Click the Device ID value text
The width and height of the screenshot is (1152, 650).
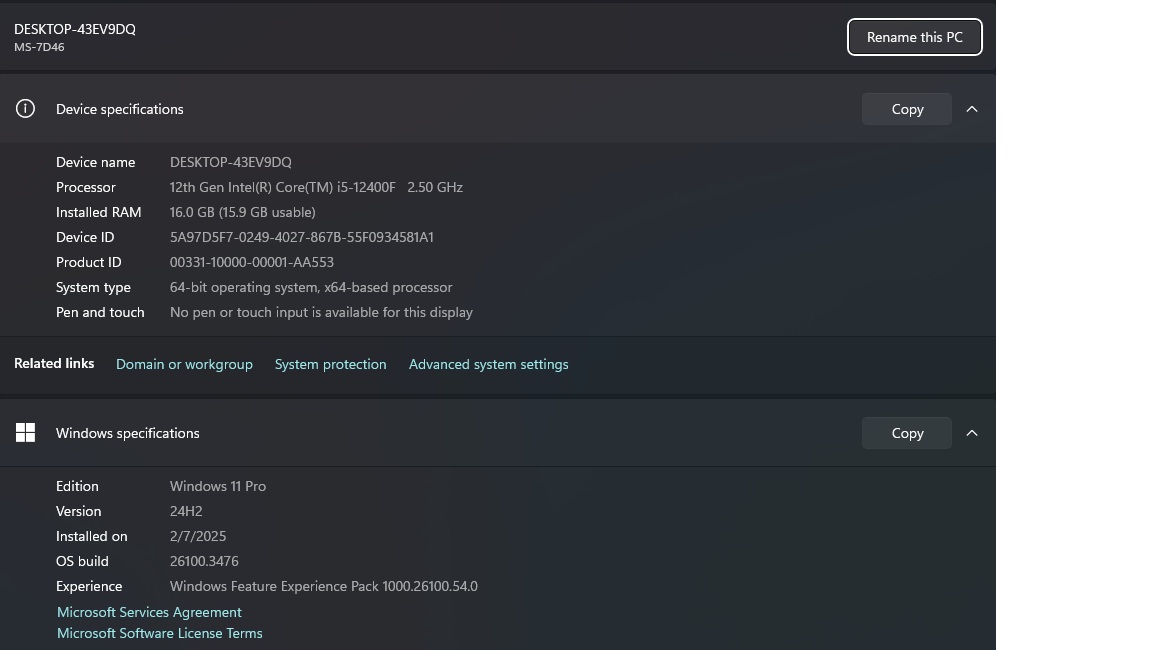pyautogui.click(x=301, y=237)
